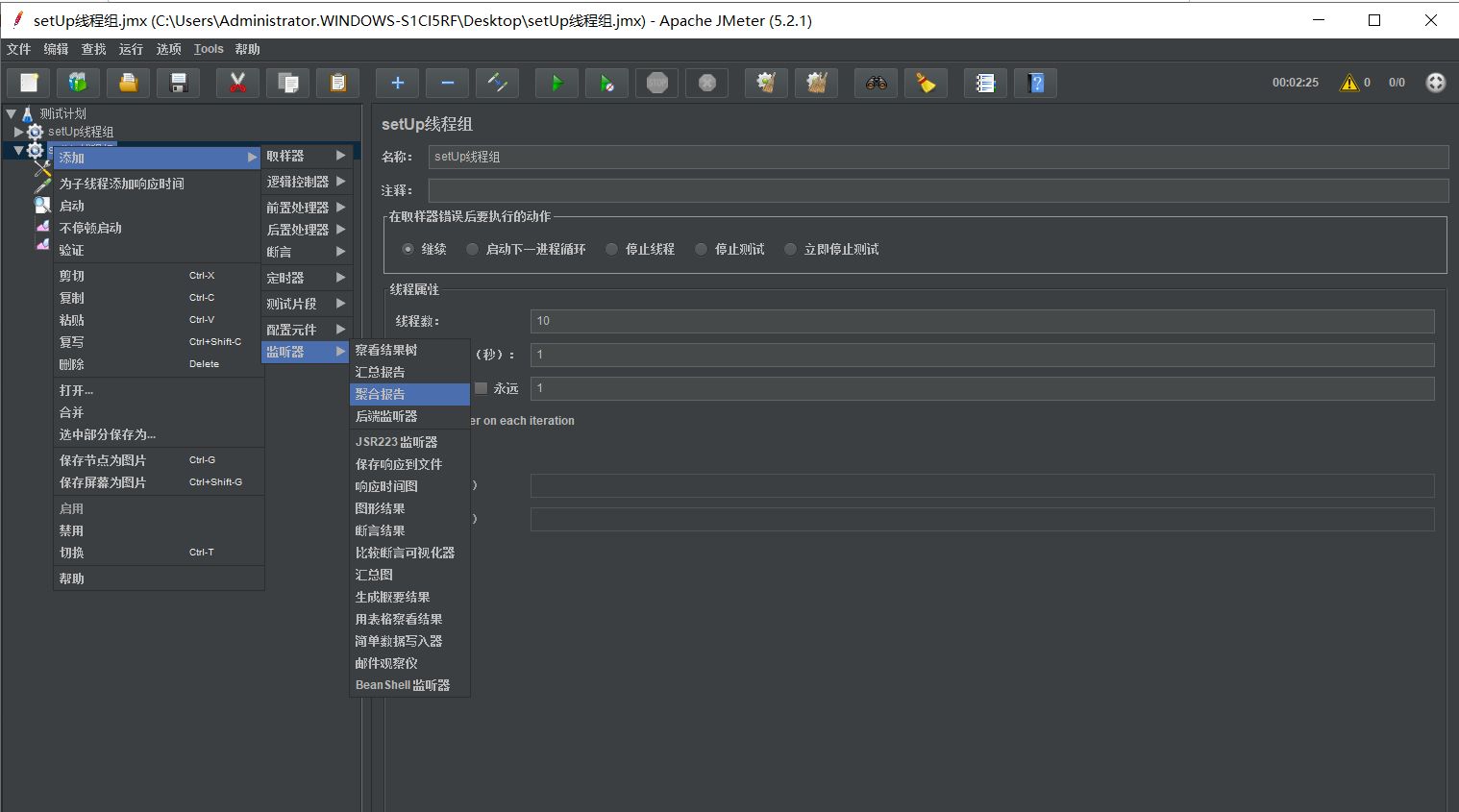Click the Test Plan flask icon
The image size is (1459, 812).
point(28,113)
